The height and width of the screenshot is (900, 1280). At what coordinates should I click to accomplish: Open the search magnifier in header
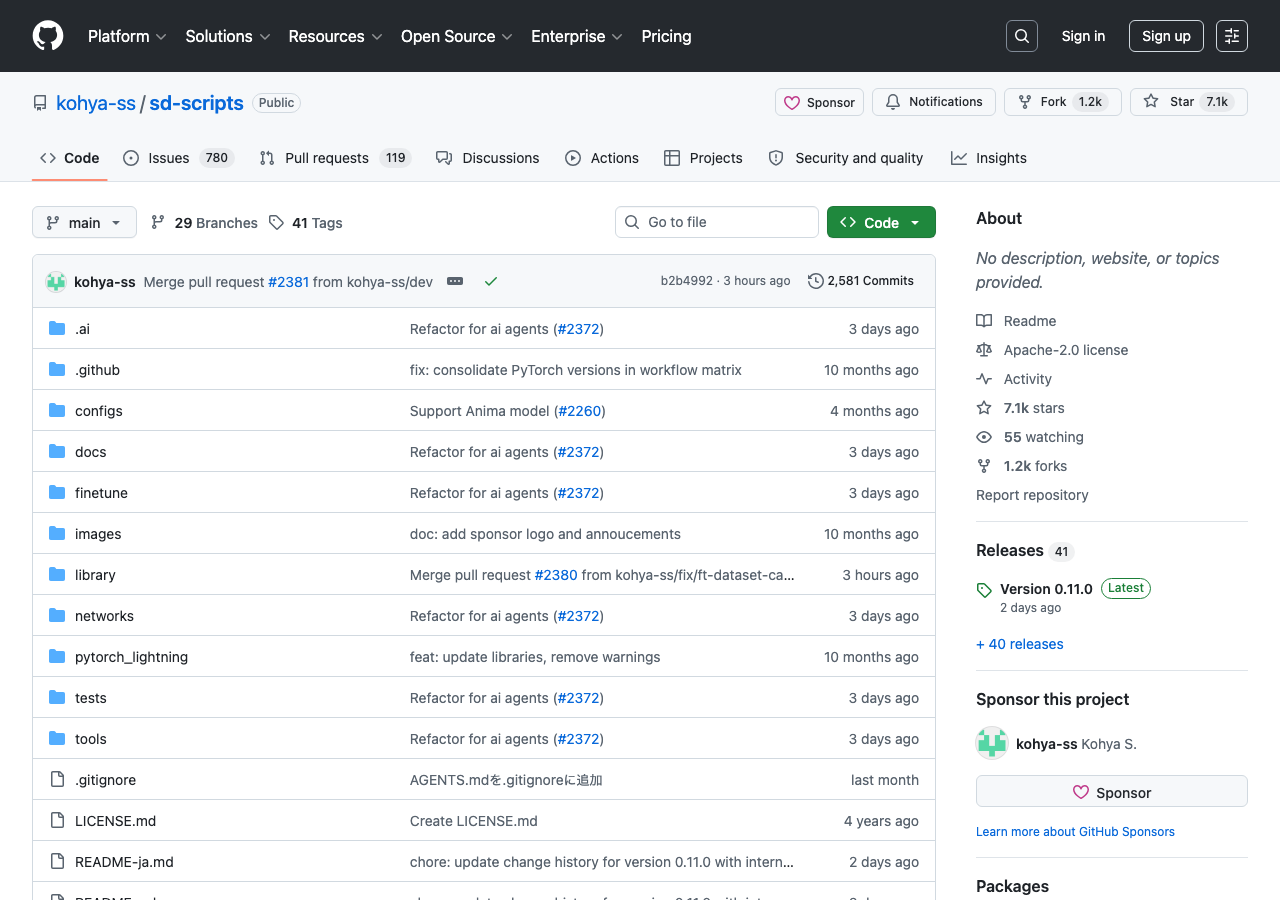click(1022, 36)
